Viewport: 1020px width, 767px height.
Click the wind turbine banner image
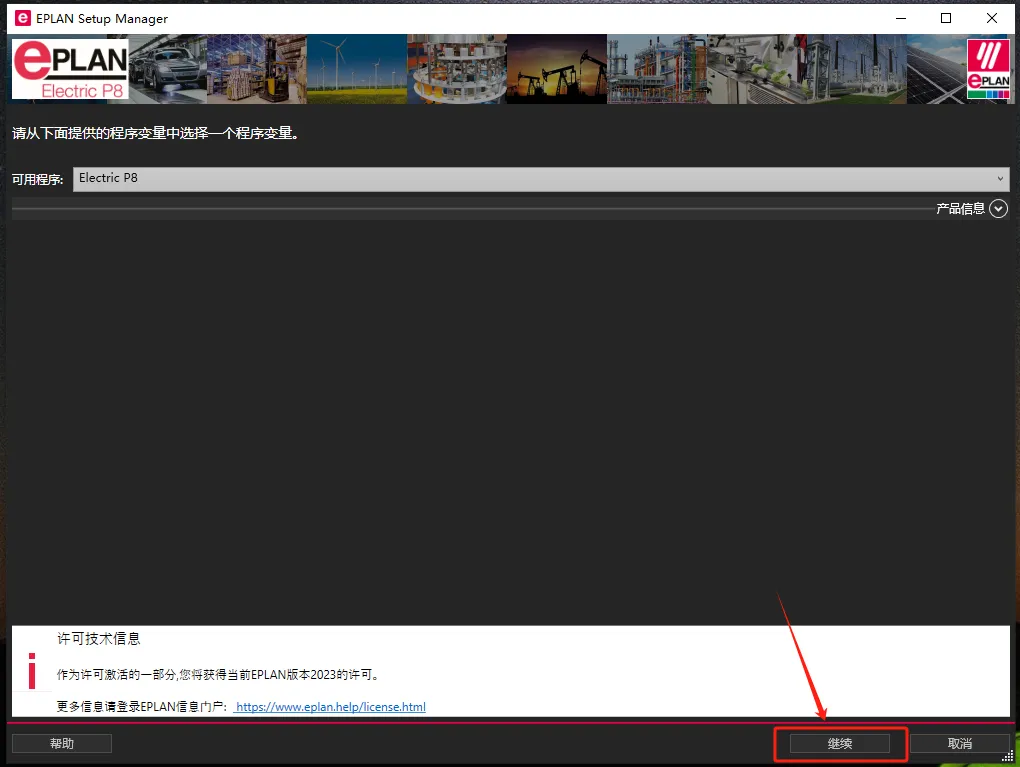point(356,69)
